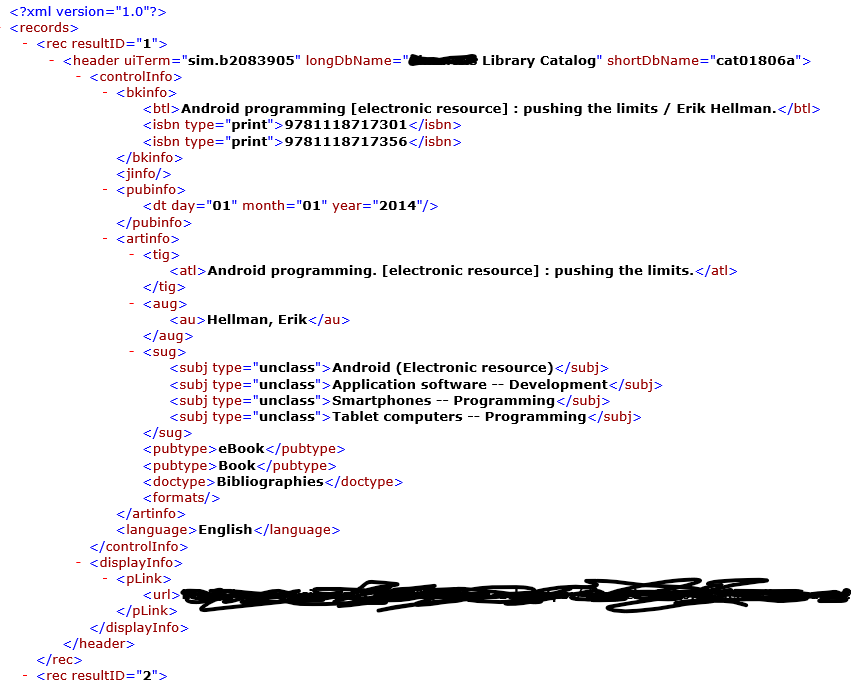
Task: Collapse the controlInfo node
Action: click(76, 76)
